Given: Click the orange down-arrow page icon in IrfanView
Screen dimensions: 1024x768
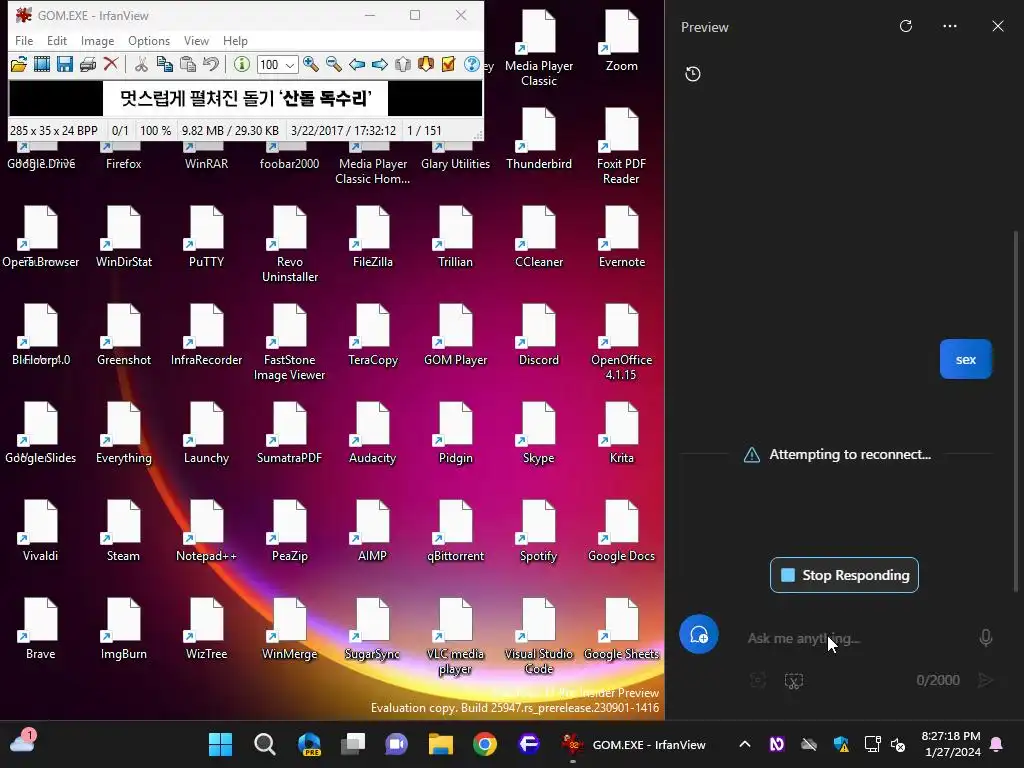Looking at the screenshot, I should pyautogui.click(x=426, y=64).
